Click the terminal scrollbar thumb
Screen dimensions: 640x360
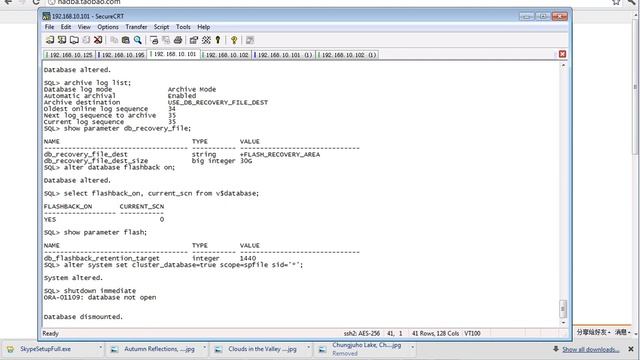563,309
